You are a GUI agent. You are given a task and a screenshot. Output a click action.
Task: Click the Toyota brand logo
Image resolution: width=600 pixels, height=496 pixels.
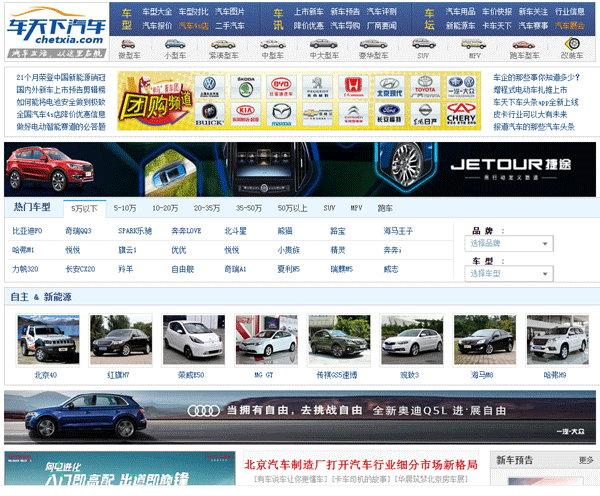[x=425, y=87]
